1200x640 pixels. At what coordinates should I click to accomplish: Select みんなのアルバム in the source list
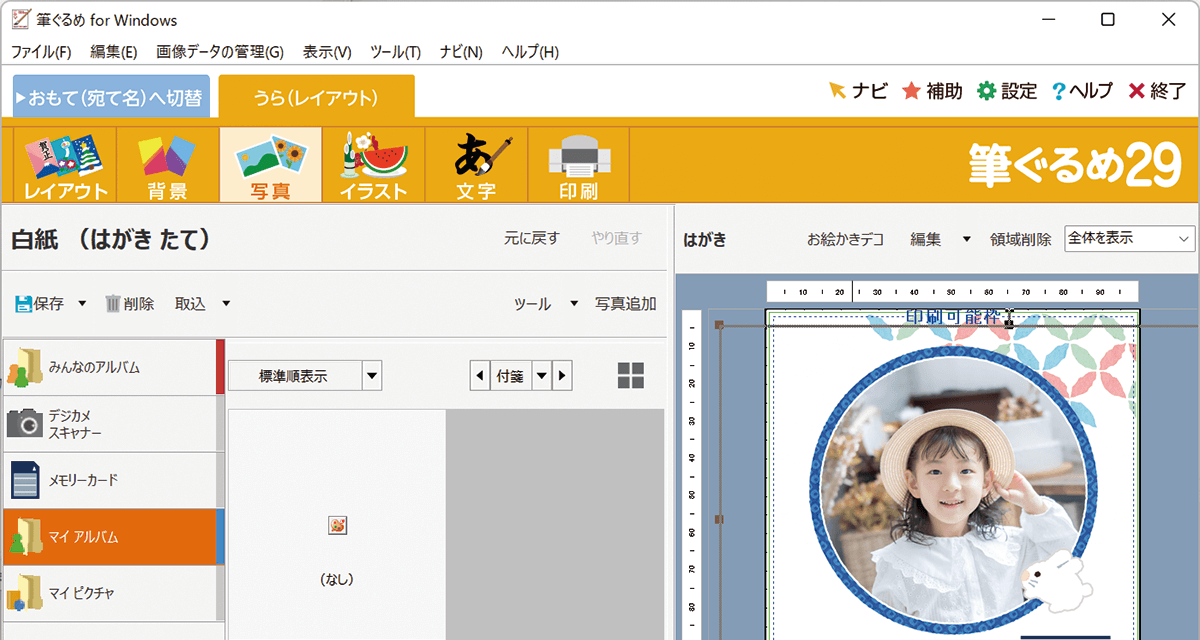click(113, 367)
